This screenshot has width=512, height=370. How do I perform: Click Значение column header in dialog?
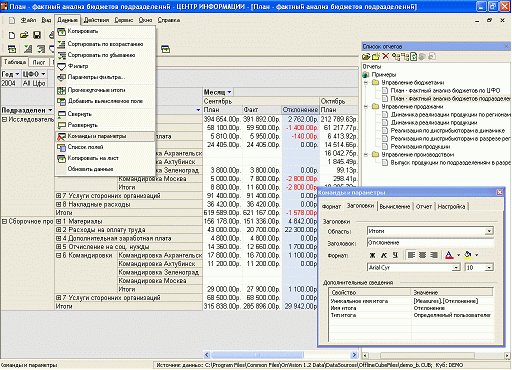[x=452, y=292]
